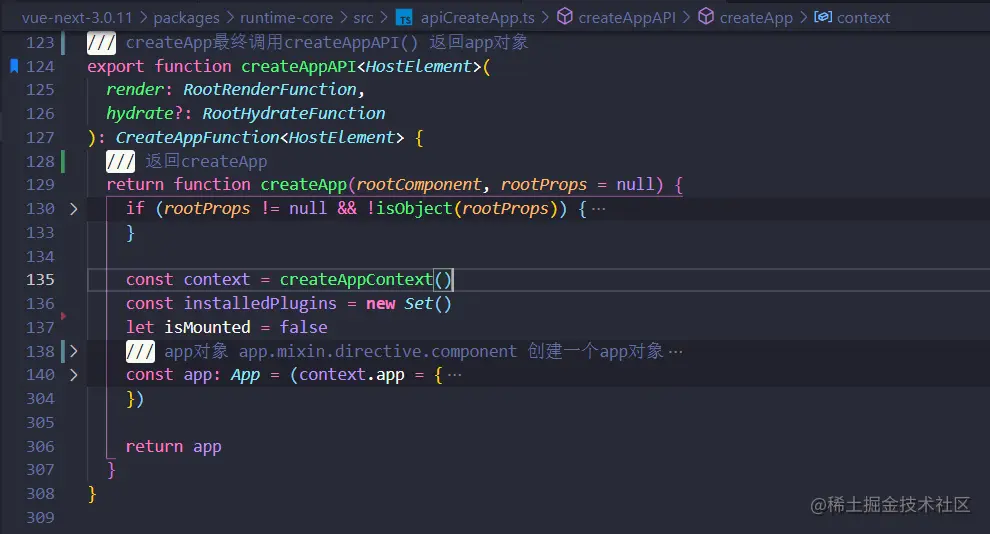Click the context variable symbol icon
The image size is (990, 534).
pyautogui.click(x=823, y=16)
